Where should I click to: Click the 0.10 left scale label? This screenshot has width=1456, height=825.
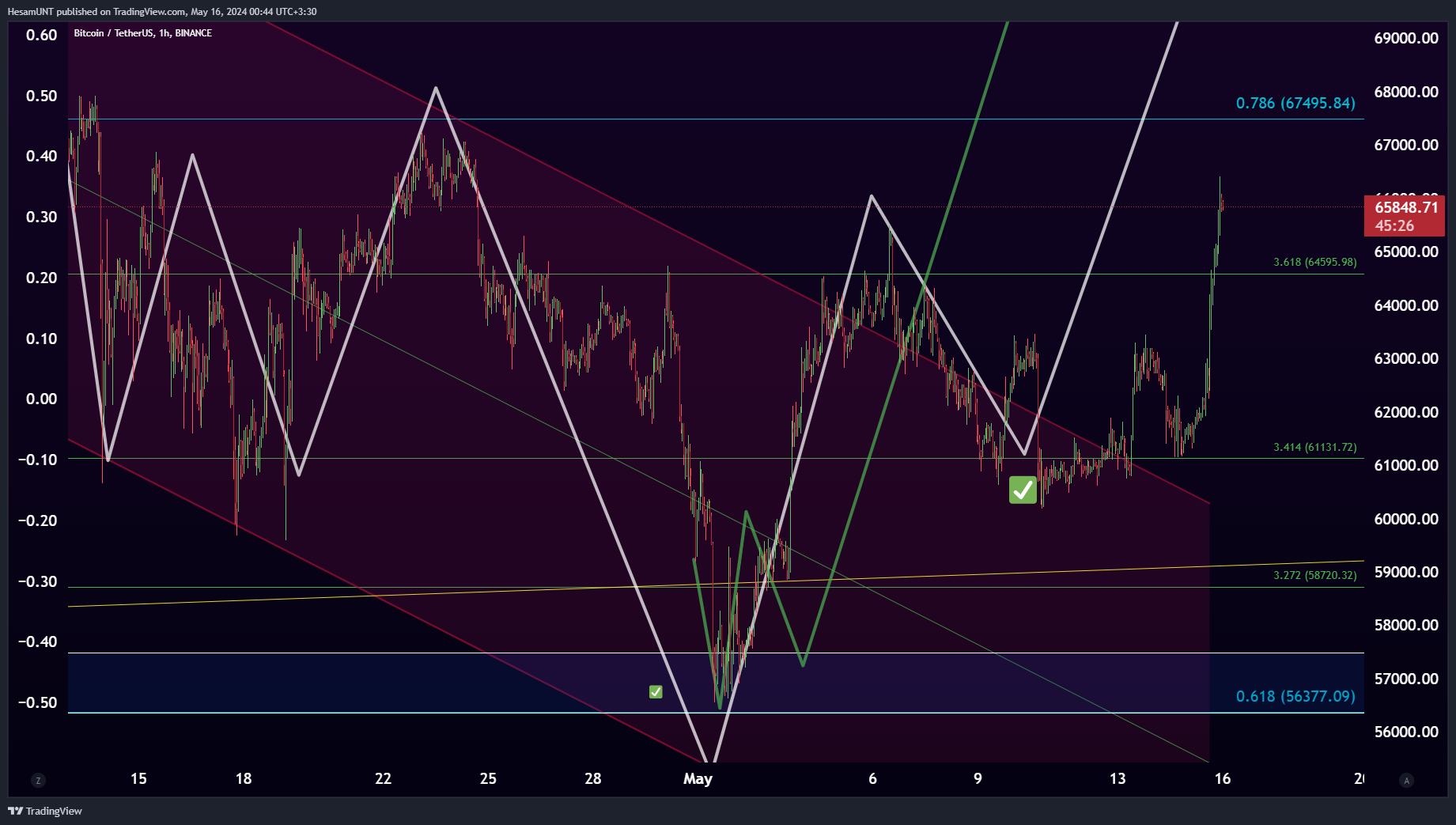(x=42, y=339)
